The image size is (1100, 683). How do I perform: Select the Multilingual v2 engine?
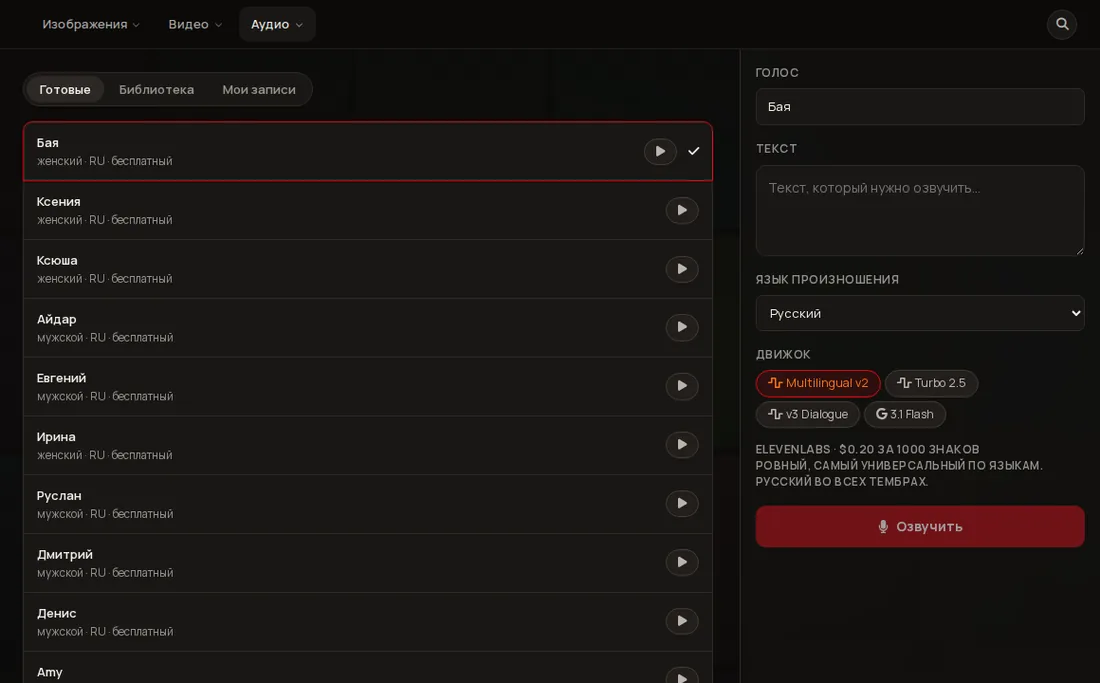[818, 384]
